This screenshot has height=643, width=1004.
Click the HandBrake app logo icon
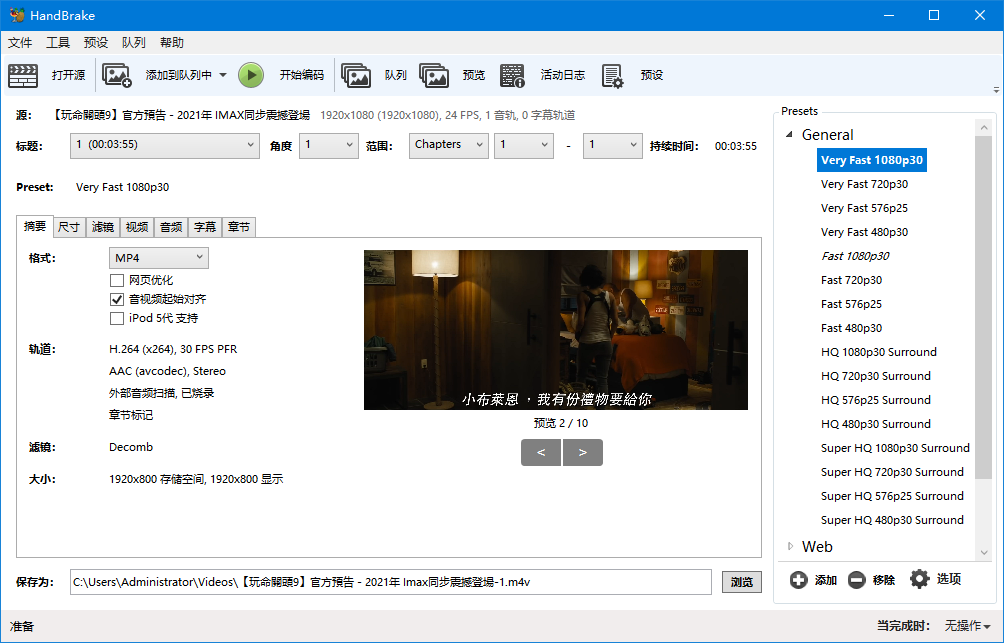(17, 15)
